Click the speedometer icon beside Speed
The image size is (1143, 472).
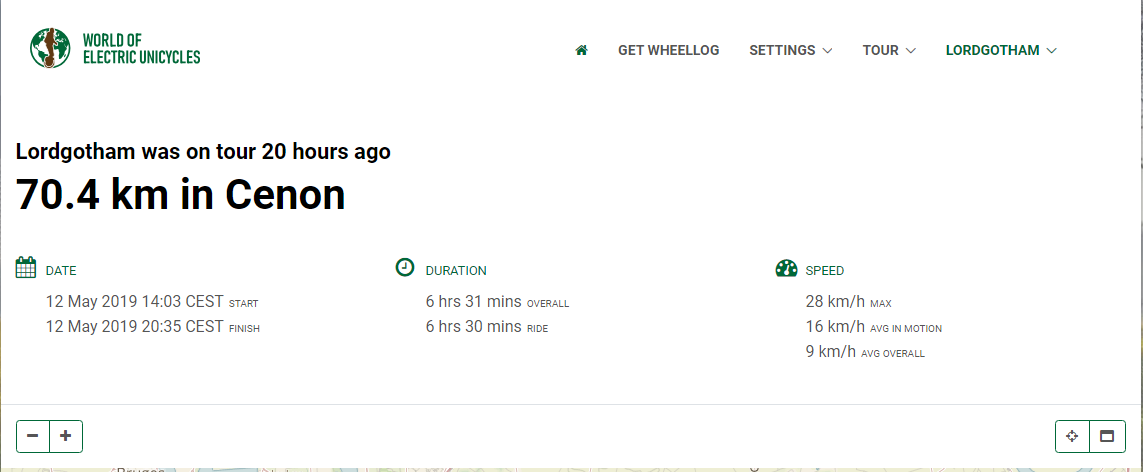787,268
